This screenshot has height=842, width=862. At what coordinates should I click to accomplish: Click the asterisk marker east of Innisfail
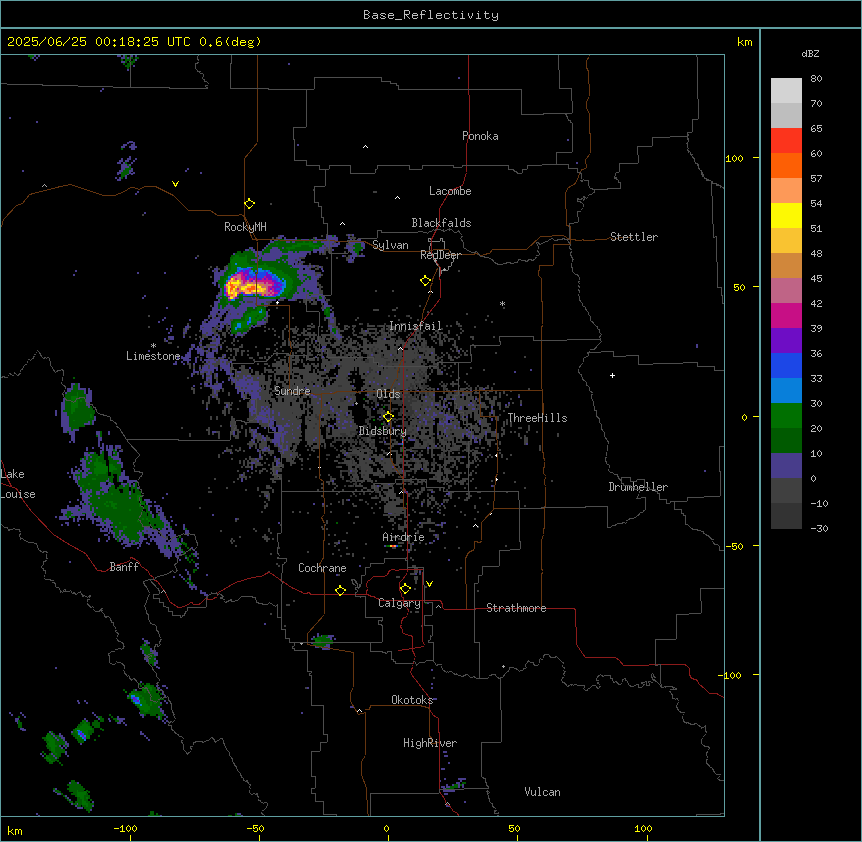pos(502,304)
